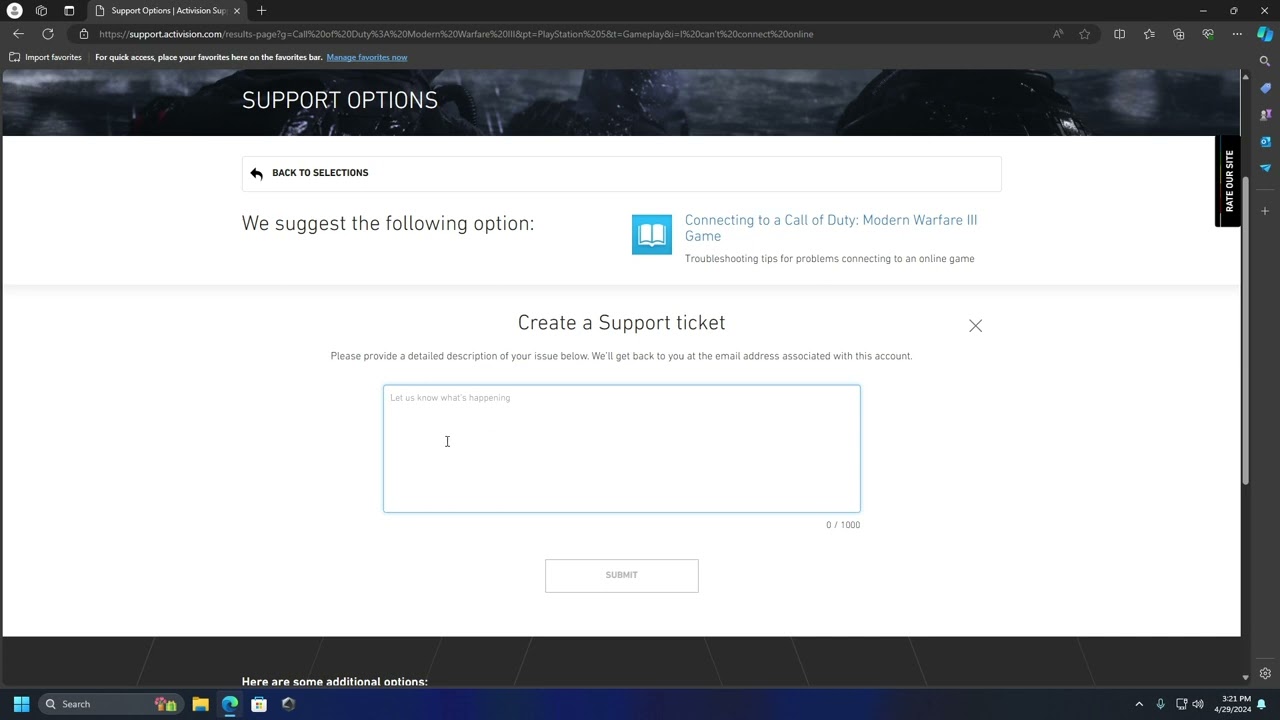Click the address bar URL
This screenshot has width=1280, height=720.
click(456, 34)
